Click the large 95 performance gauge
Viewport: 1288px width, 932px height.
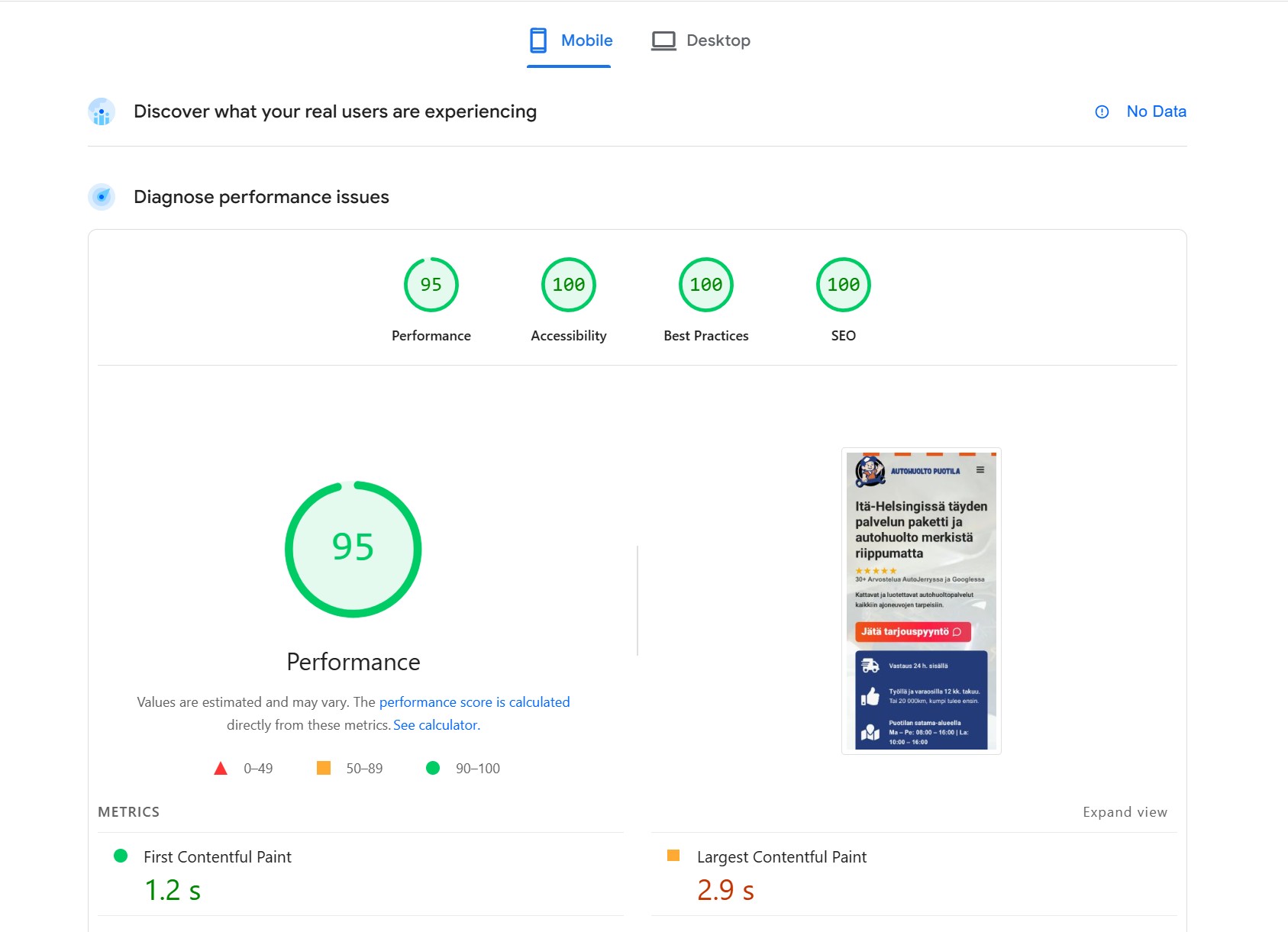(353, 549)
